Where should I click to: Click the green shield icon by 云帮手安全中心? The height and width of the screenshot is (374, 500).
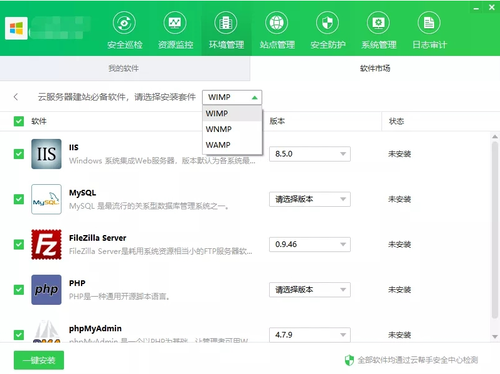click(x=349, y=360)
